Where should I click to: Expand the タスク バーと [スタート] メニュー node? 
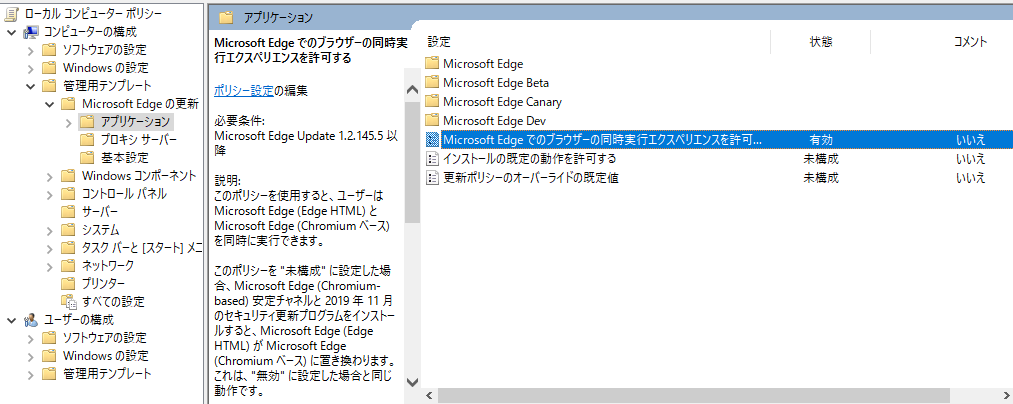pos(50,248)
